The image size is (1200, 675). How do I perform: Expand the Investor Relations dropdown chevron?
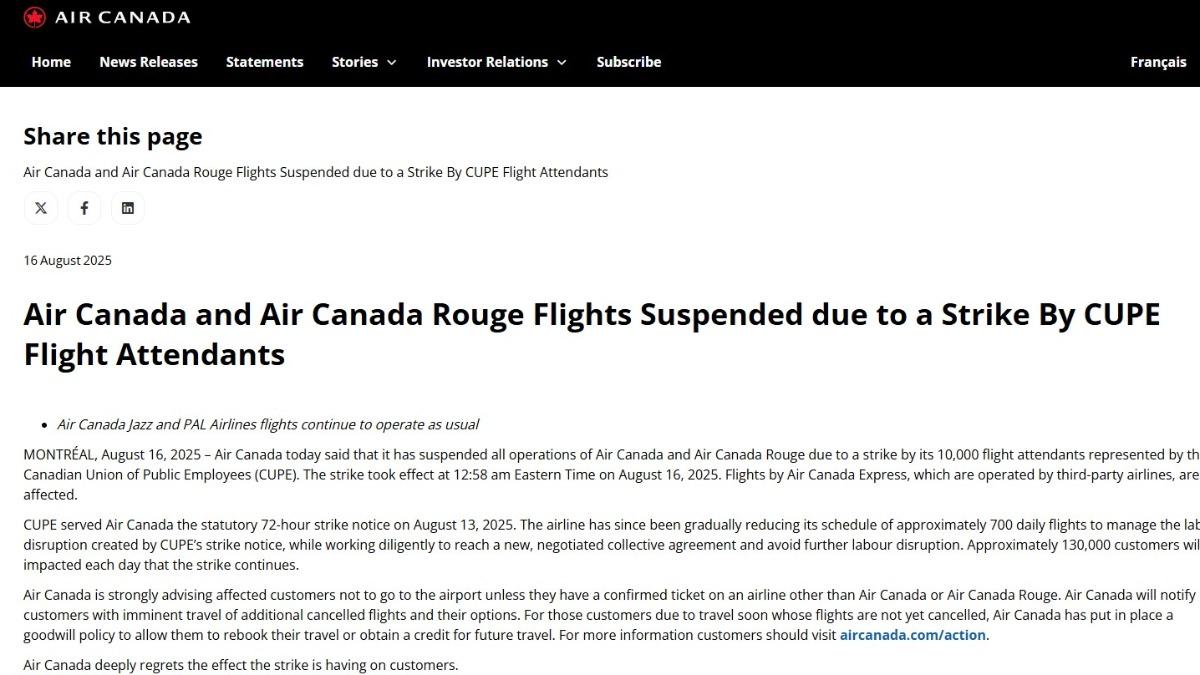[x=562, y=62]
